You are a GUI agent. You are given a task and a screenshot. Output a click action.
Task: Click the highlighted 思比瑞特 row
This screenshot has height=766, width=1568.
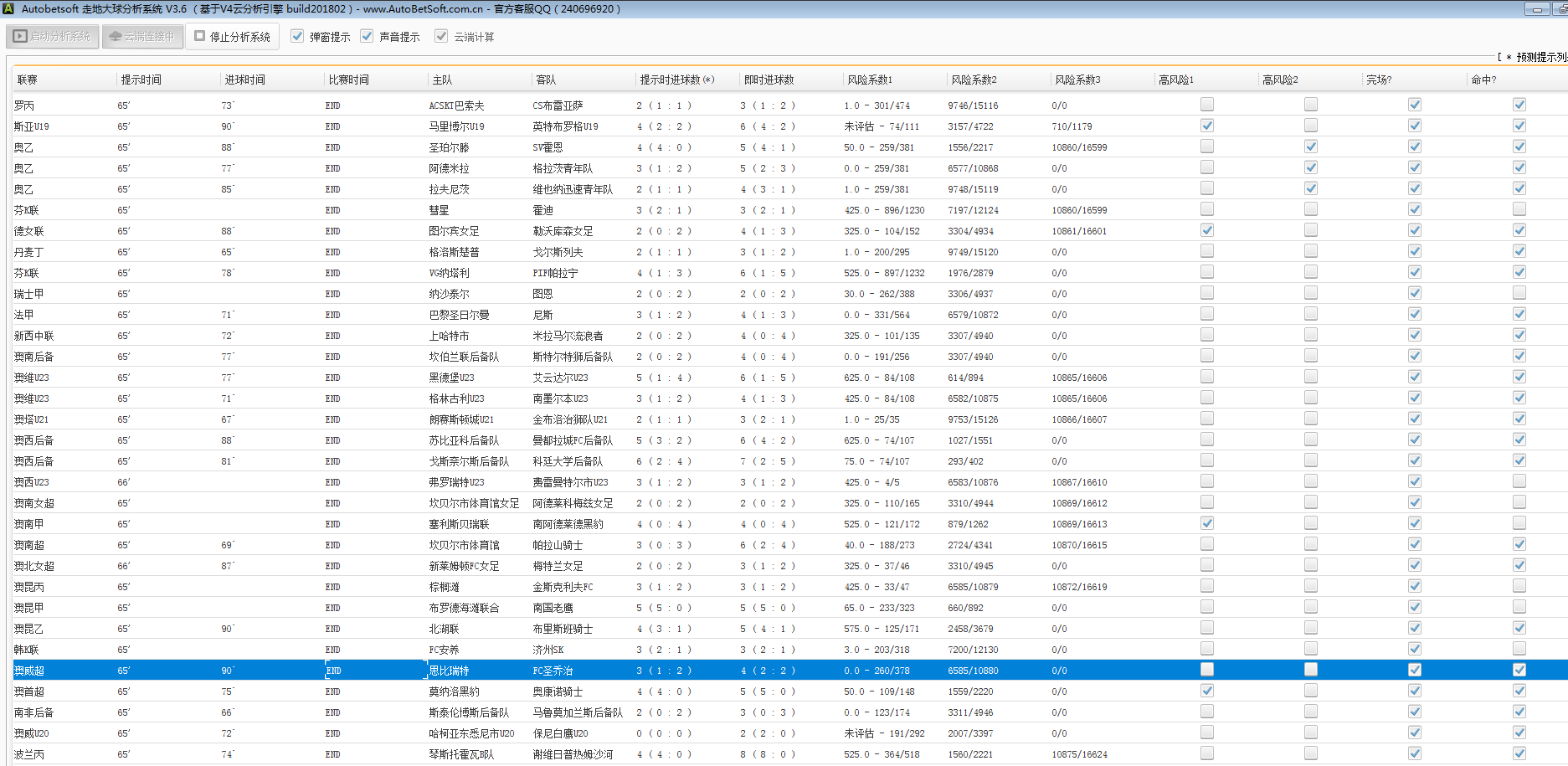pyautogui.click(x=449, y=671)
